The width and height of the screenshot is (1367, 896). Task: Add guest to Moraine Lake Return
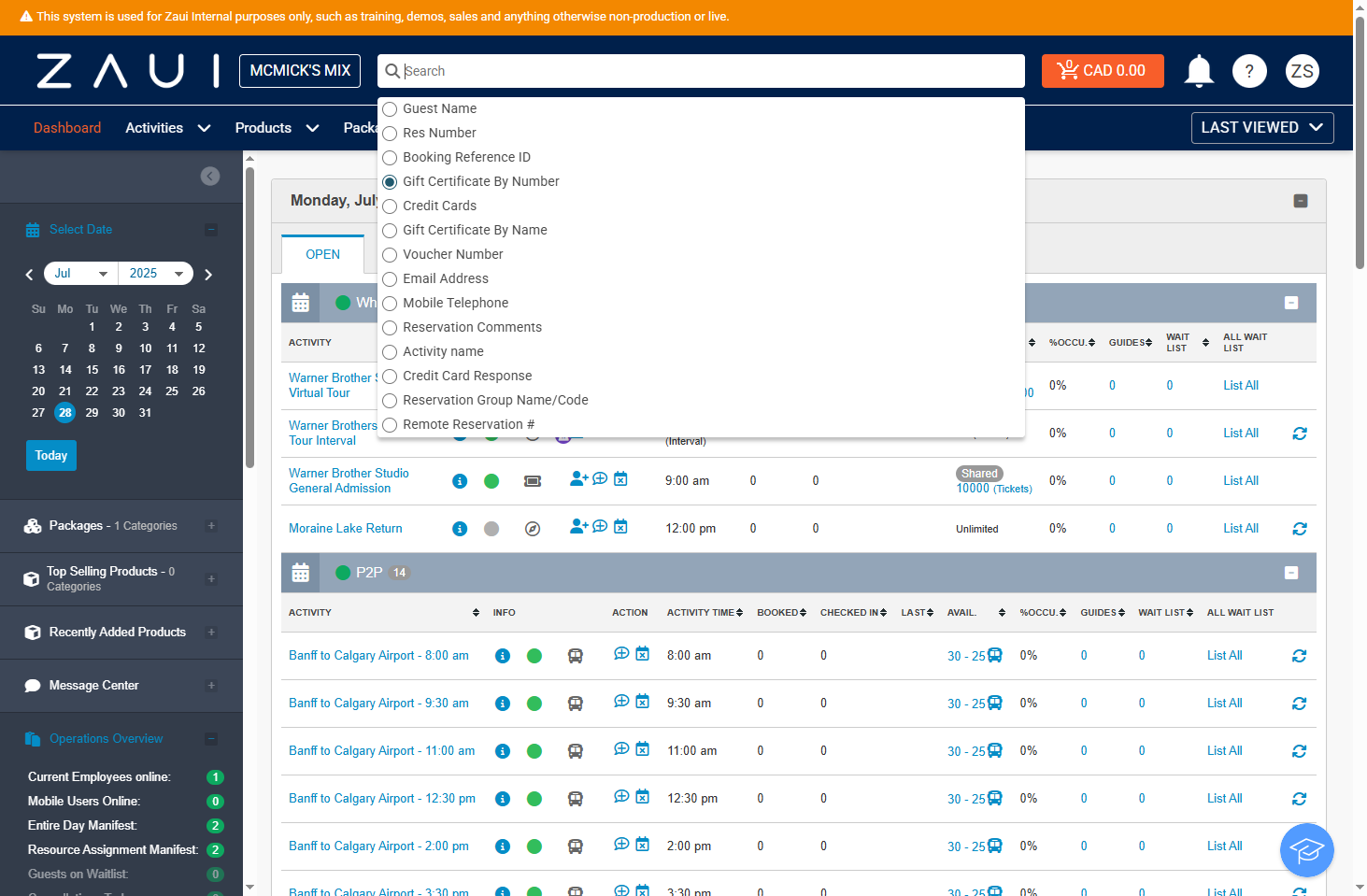pos(579,527)
